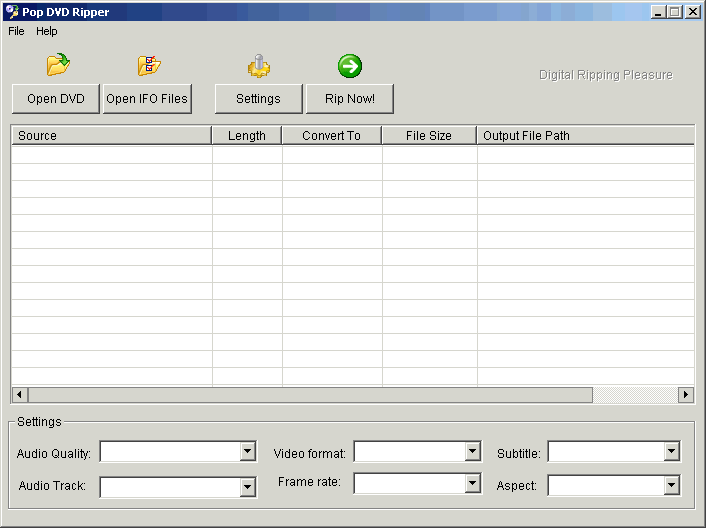Expand the Audio Quality dropdown

click(248, 451)
